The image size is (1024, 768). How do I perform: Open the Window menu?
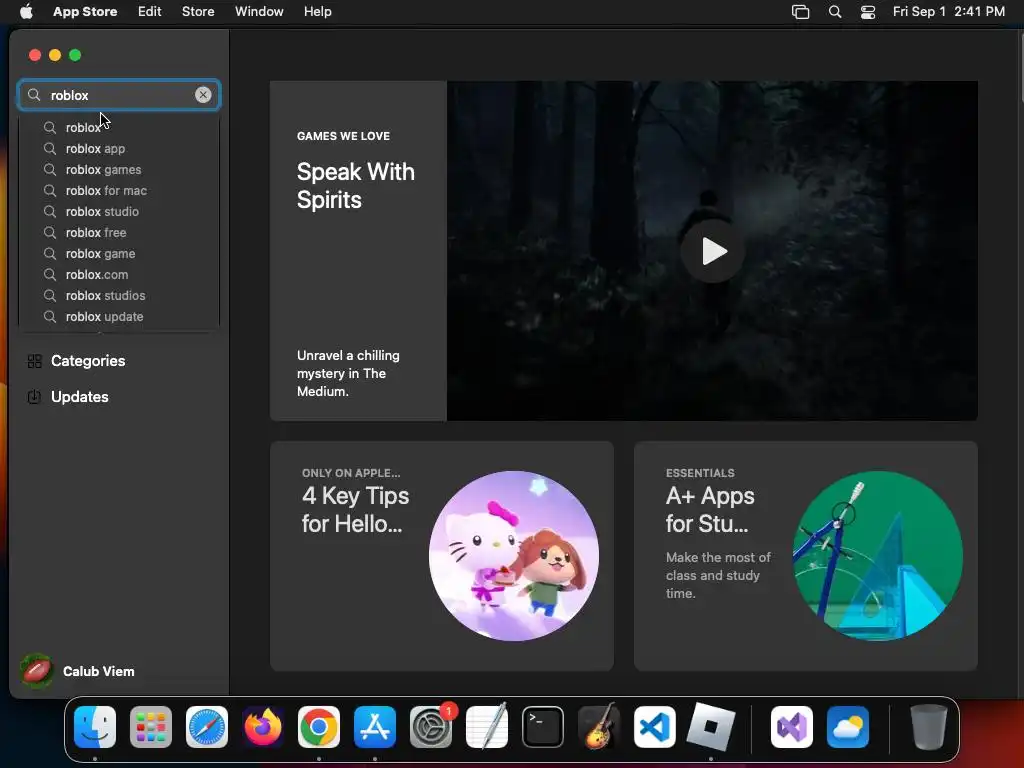tap(259, 12)
